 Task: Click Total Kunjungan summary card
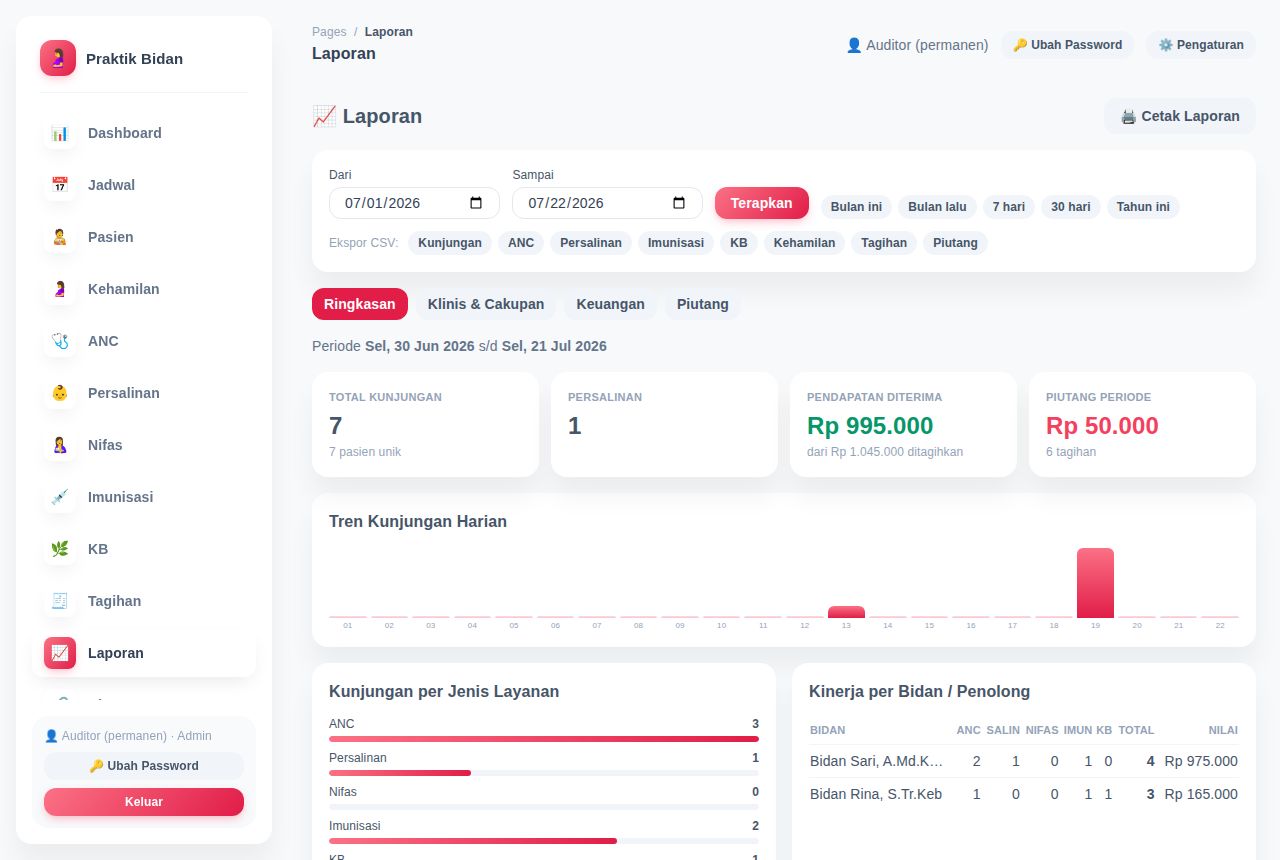425,424
